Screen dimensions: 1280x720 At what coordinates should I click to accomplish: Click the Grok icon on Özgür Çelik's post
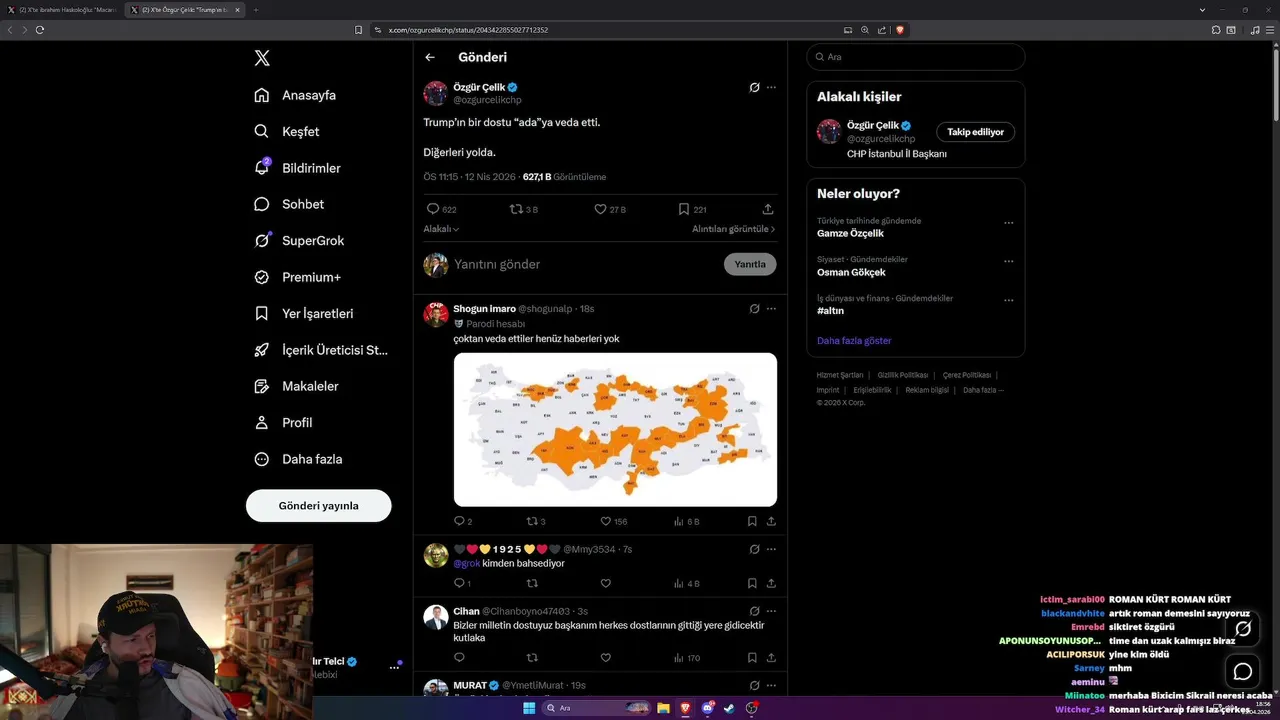point(755,87)
